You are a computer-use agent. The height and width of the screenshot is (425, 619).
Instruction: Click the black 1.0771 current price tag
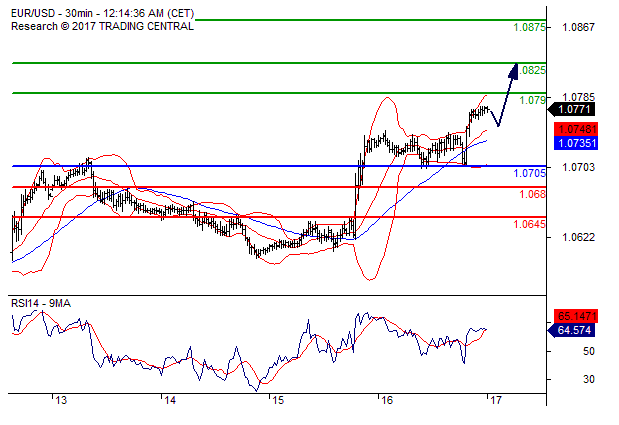coord(572,109)
